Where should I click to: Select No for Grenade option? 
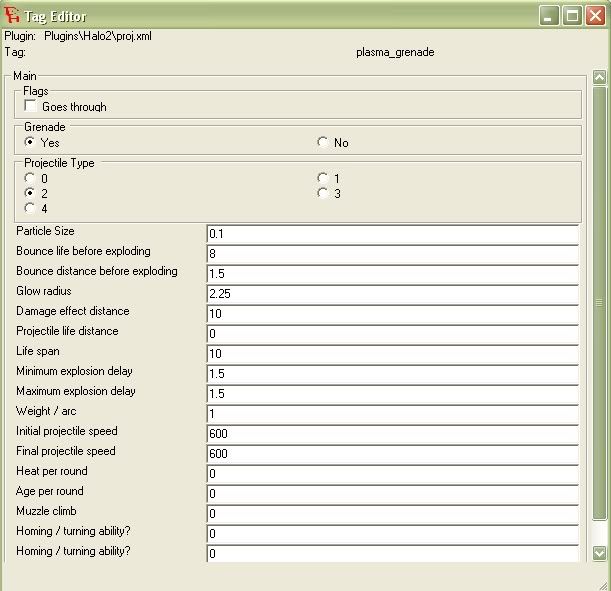pos(322,142)
